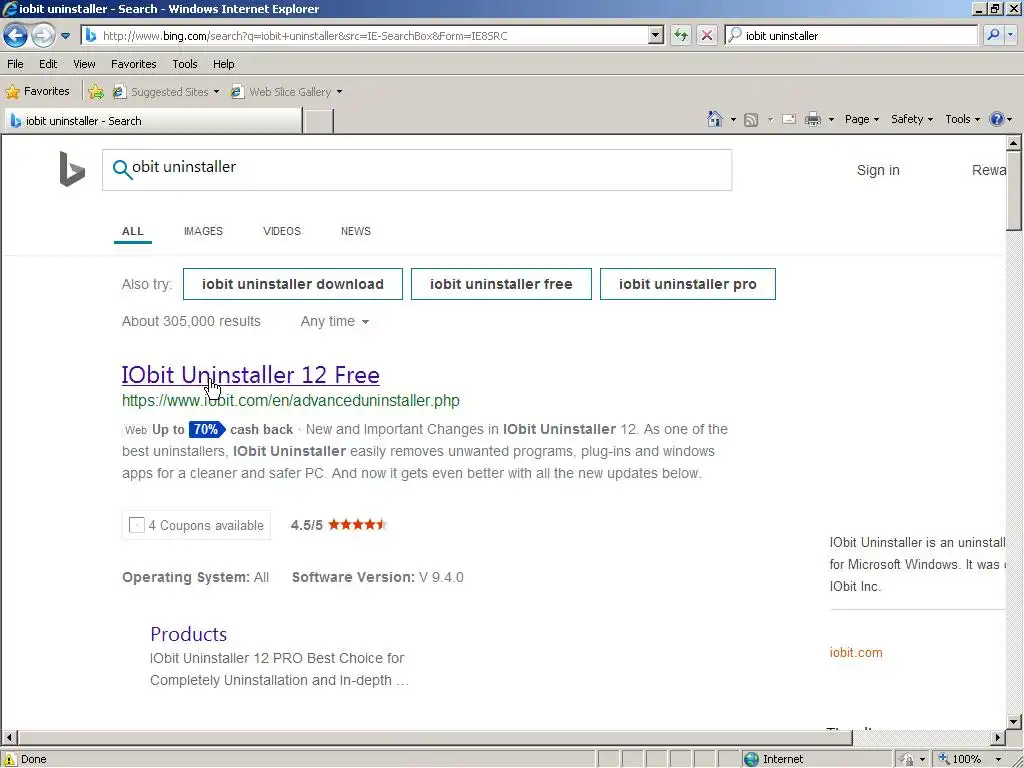
Task: Open recent pages dropdown next to Forward
Action: [x=65, y=36]
